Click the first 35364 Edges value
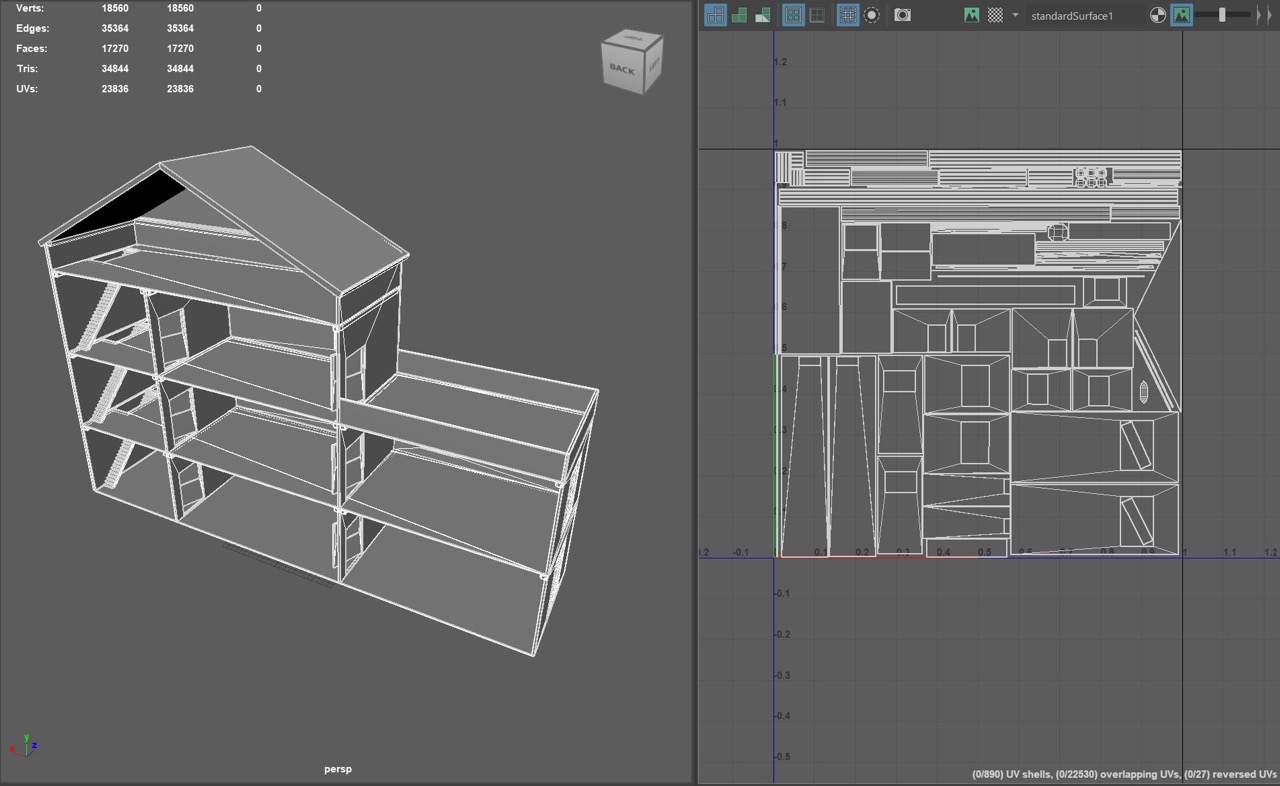1280x786 pixels. [x=115, y=28]
